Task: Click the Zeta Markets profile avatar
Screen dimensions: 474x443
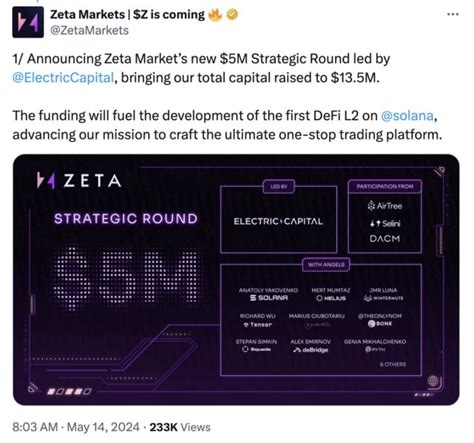Action: (x=28, y=22)
